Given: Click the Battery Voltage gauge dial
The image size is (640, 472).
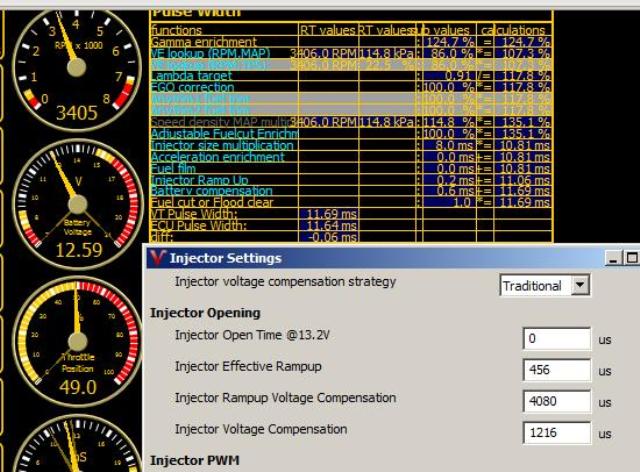Looking at the screenshot, I should (77, 203).
